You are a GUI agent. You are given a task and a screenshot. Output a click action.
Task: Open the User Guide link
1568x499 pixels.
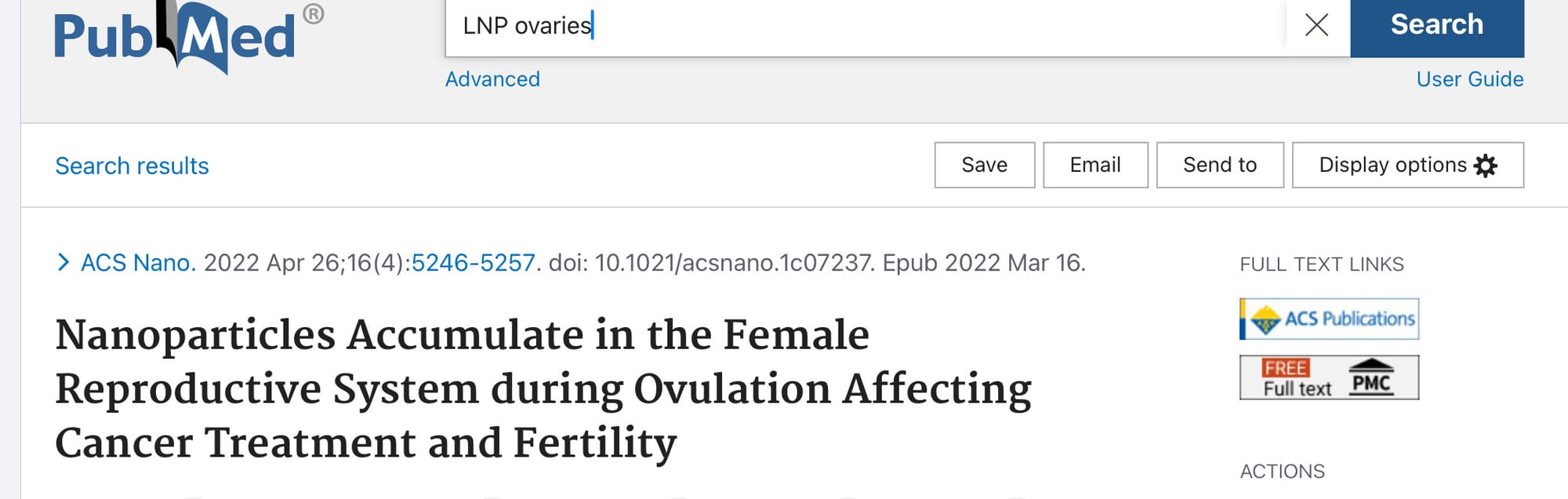click(x=1470, y=79)
